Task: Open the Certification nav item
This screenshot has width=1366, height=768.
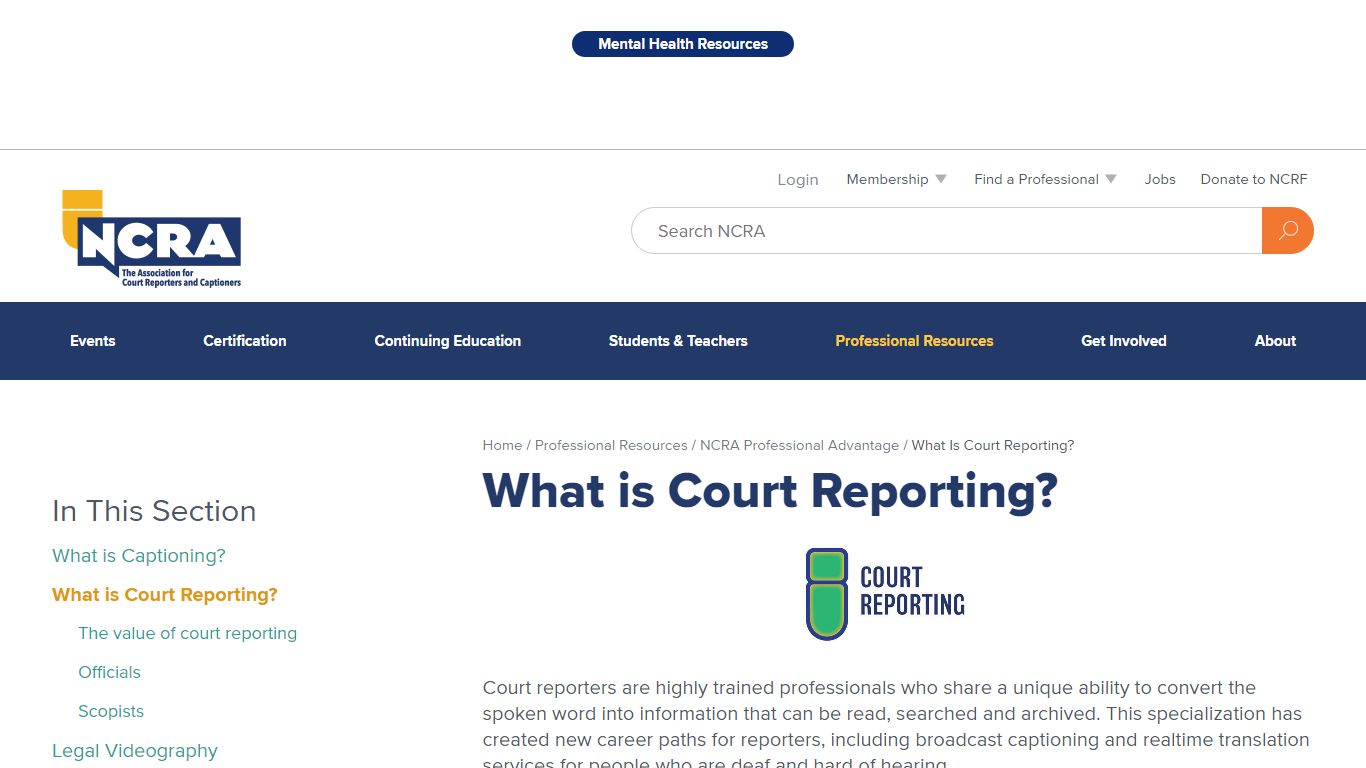Action: pos(245,341)
